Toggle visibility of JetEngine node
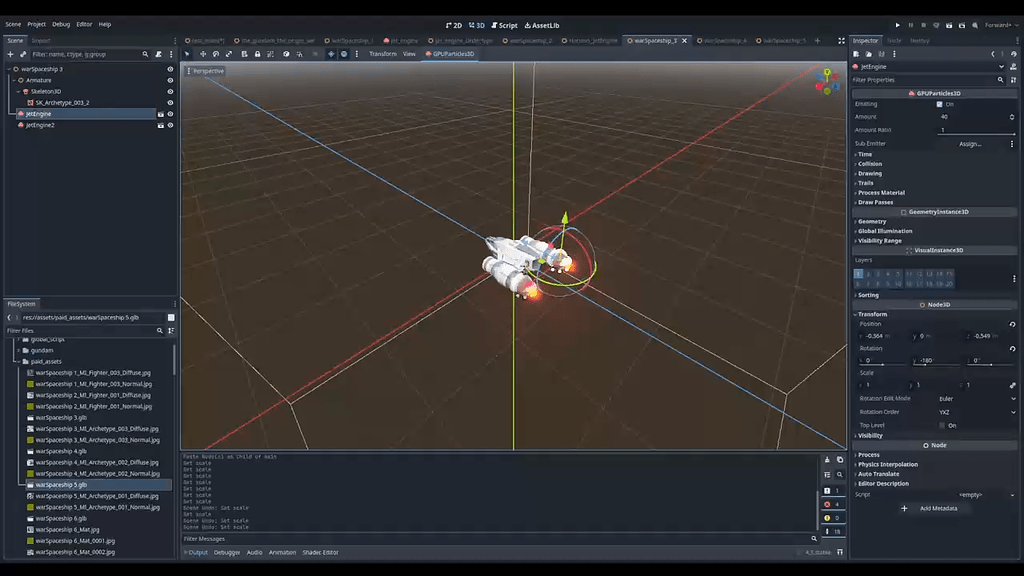The height and width of the screenshot is (576, 1024). point(170,114)
